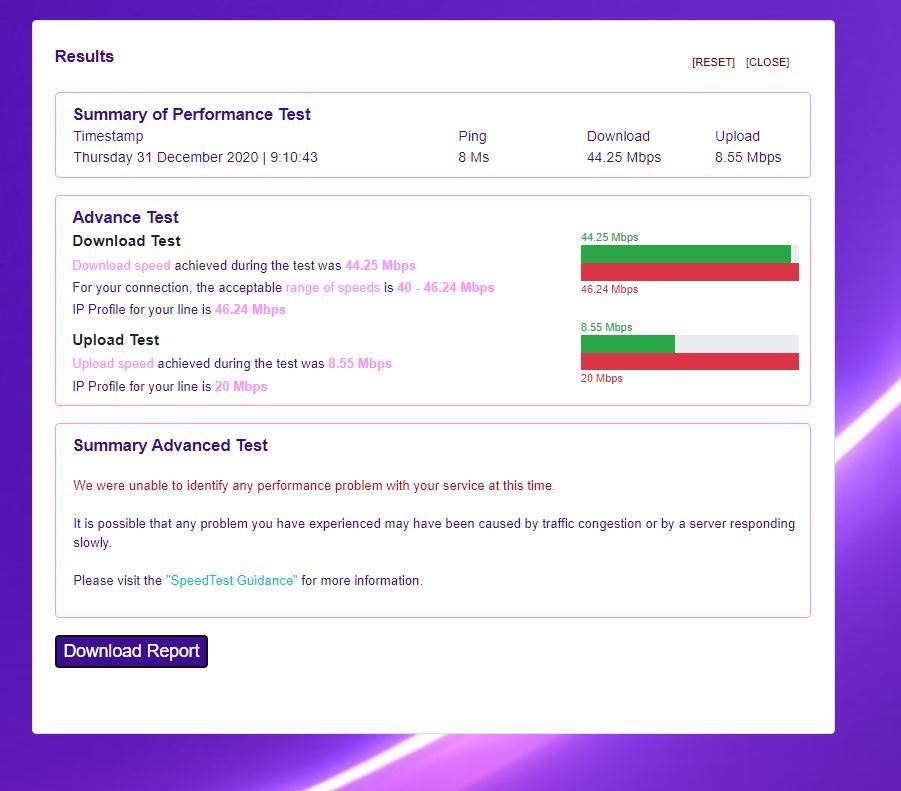The image size is (901, 791).
Task: Select the Results heading
Action: 84,57
